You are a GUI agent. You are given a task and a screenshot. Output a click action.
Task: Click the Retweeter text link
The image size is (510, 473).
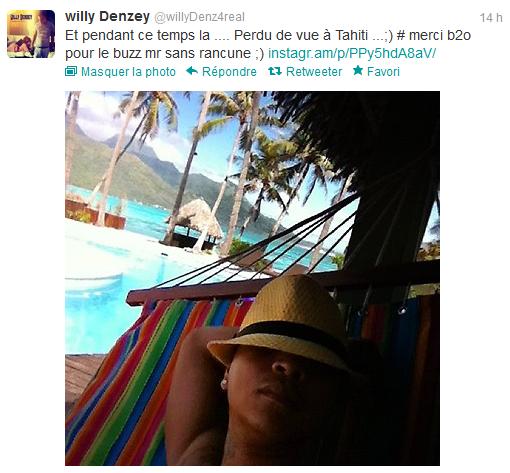314,72
